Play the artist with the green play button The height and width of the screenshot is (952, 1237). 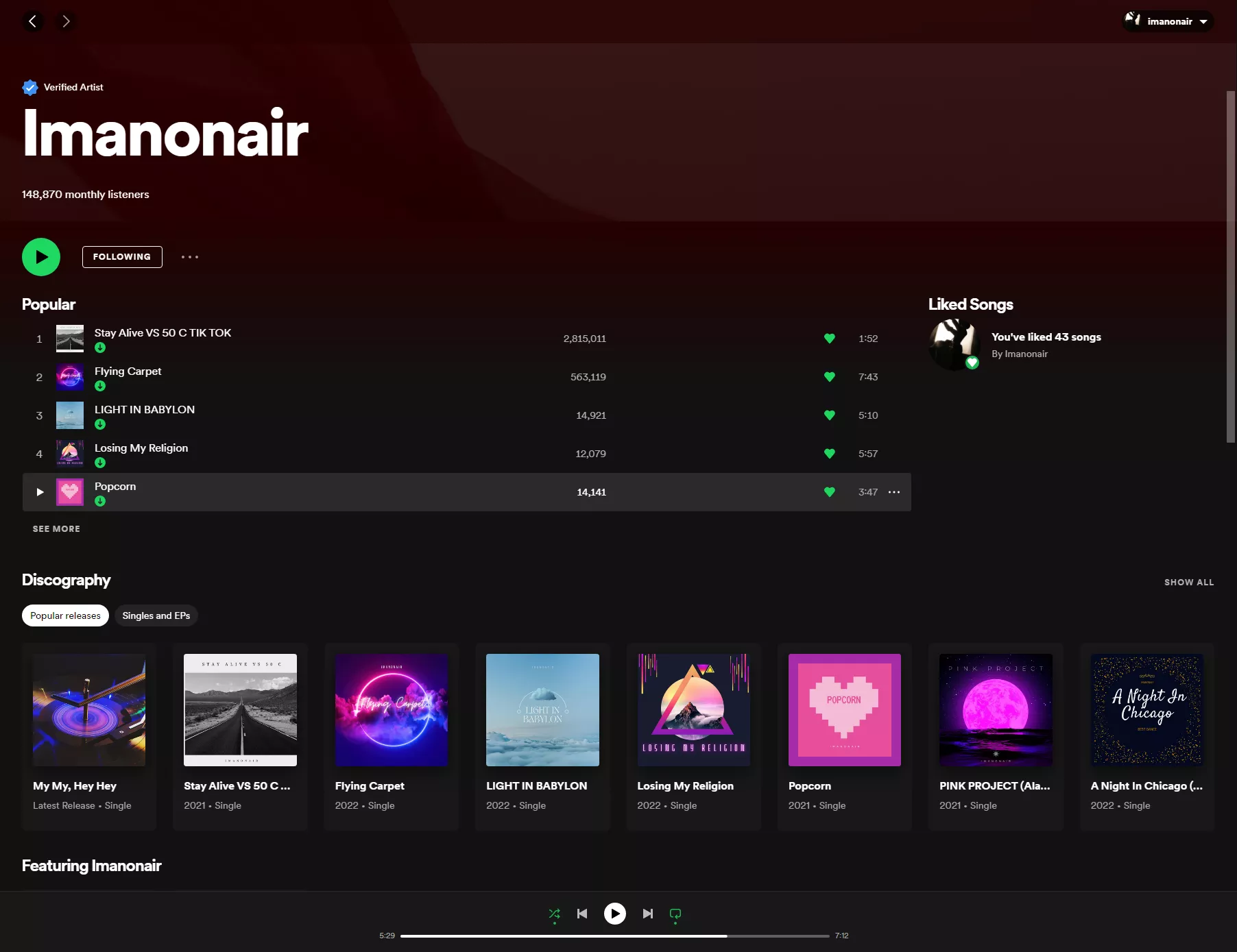tap(41, 257)
